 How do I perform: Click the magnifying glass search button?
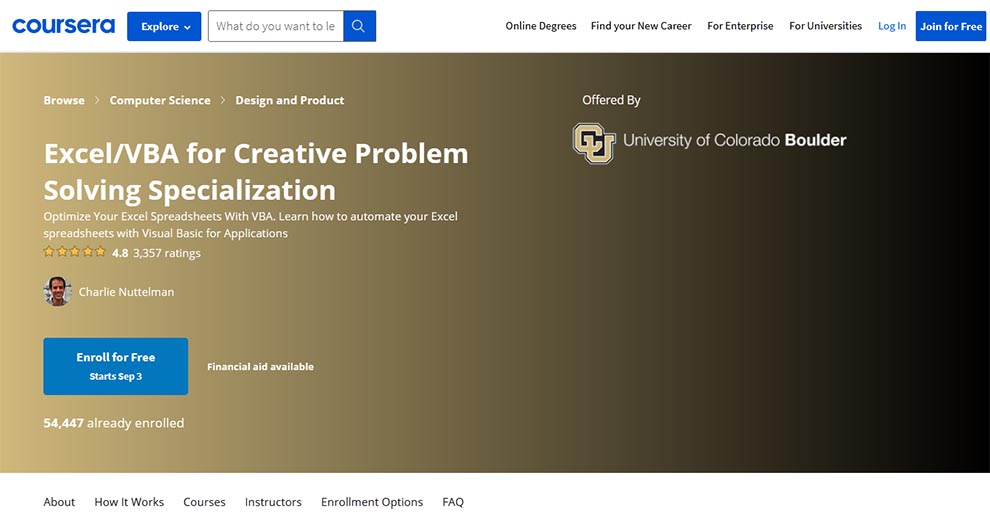(x=359, y=26)
